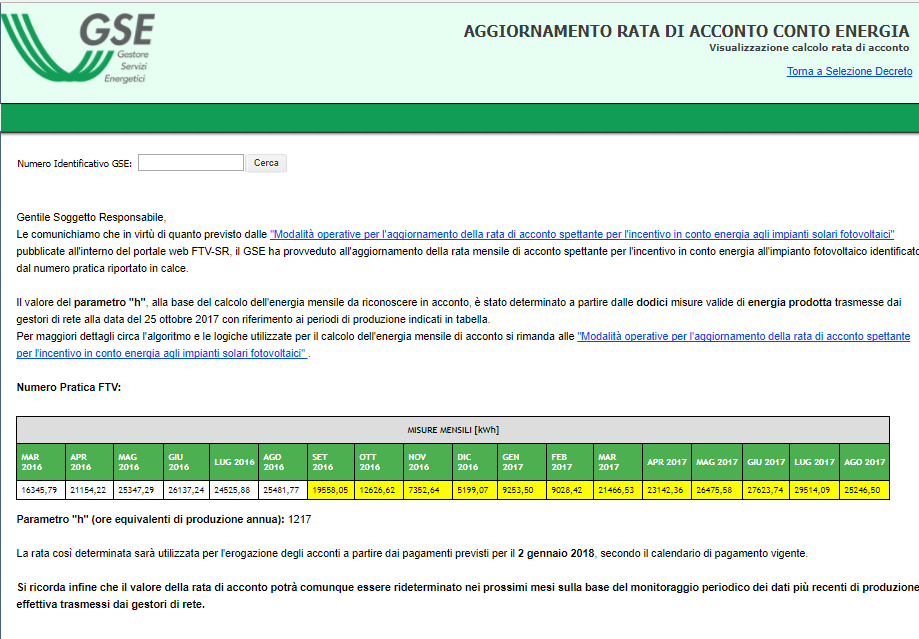This screenshot has width=919, height=639.
Task: Select the MAR 2016 column header
Action: [x=41, y=462]
